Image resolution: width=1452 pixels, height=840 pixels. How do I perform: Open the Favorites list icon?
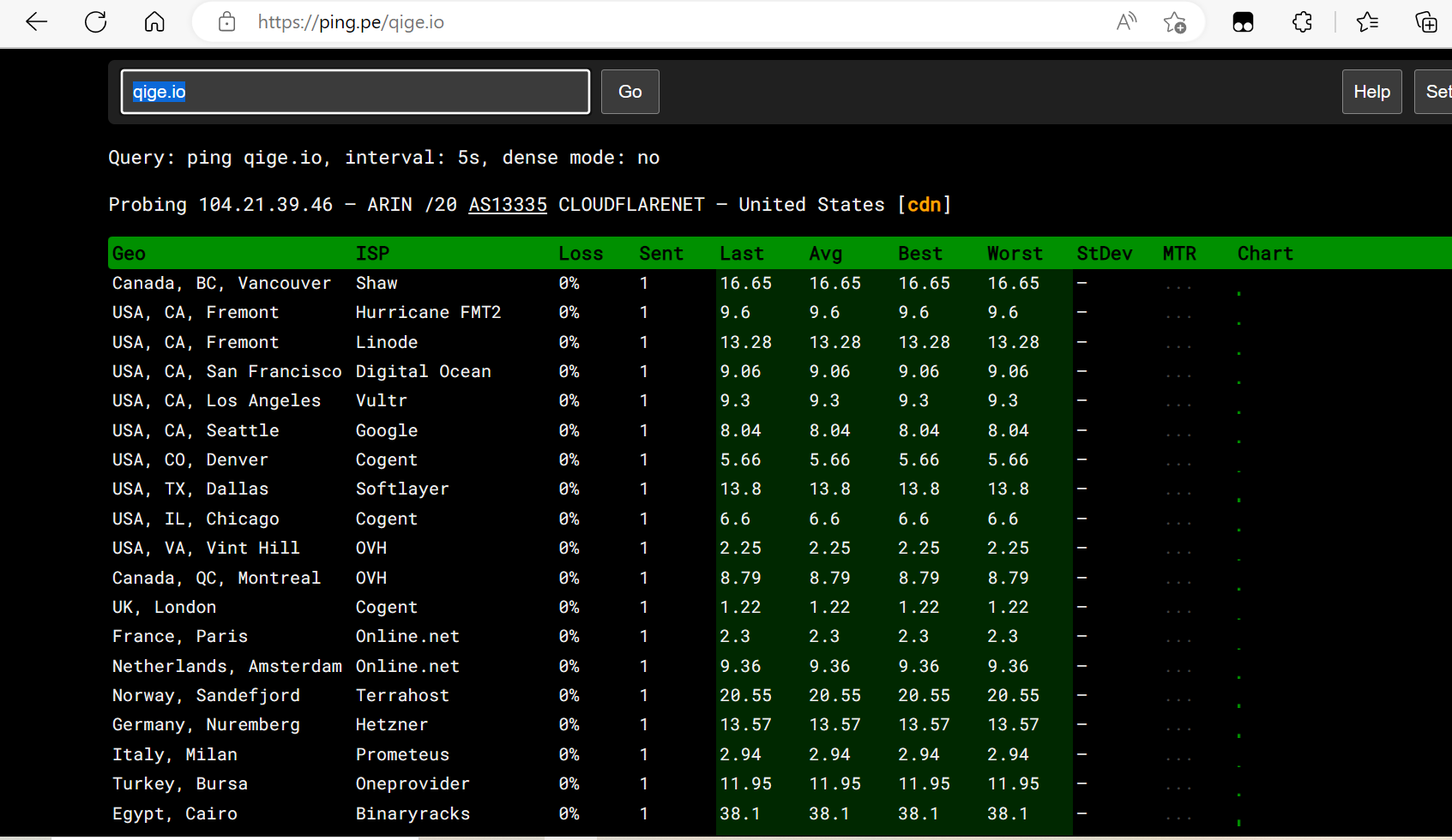coord(1367,22)
